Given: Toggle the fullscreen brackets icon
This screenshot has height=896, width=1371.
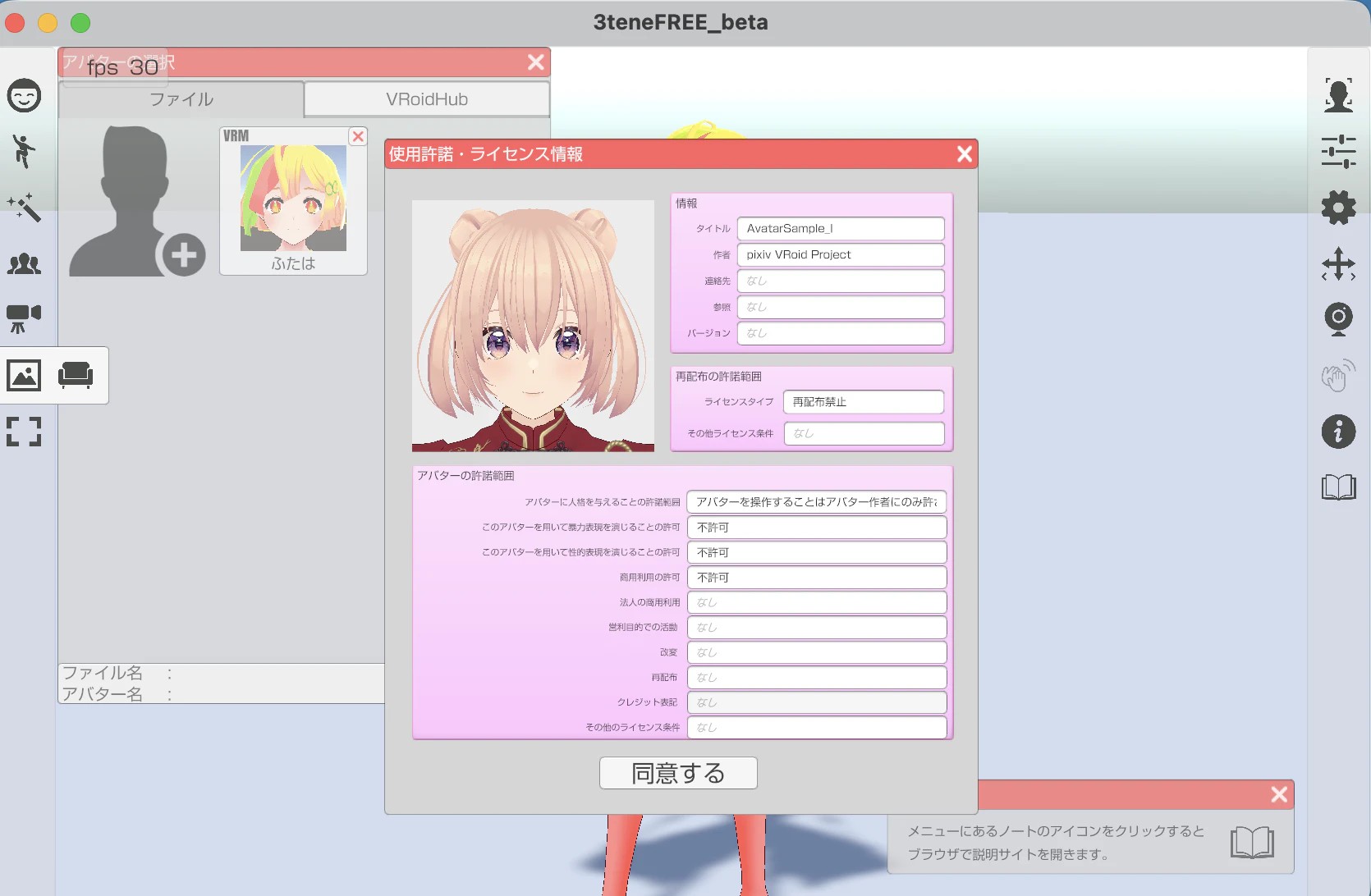Looking at the screenshot, I should click(24, 432).
